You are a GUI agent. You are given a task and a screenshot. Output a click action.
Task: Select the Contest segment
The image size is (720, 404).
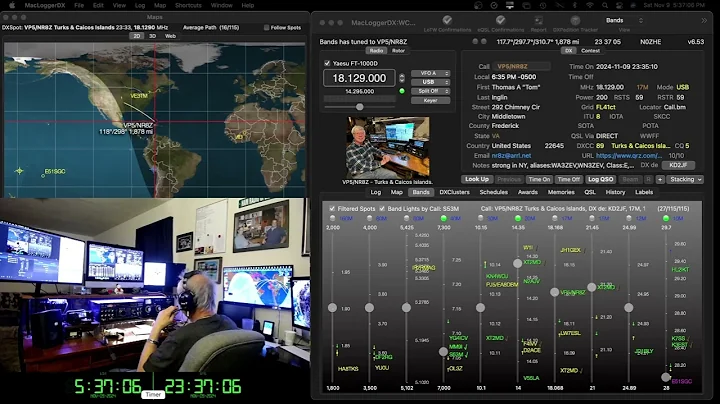[590, 50]
